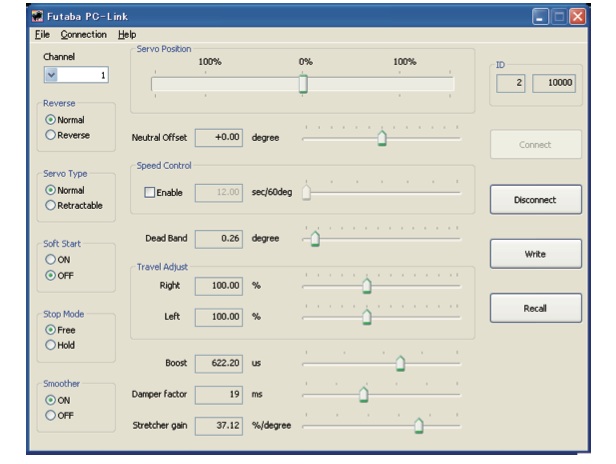Screen dimensions: 616x464
Task: Turn Smoother OFF
Action: pyautogui.click(x=50, y=415)
